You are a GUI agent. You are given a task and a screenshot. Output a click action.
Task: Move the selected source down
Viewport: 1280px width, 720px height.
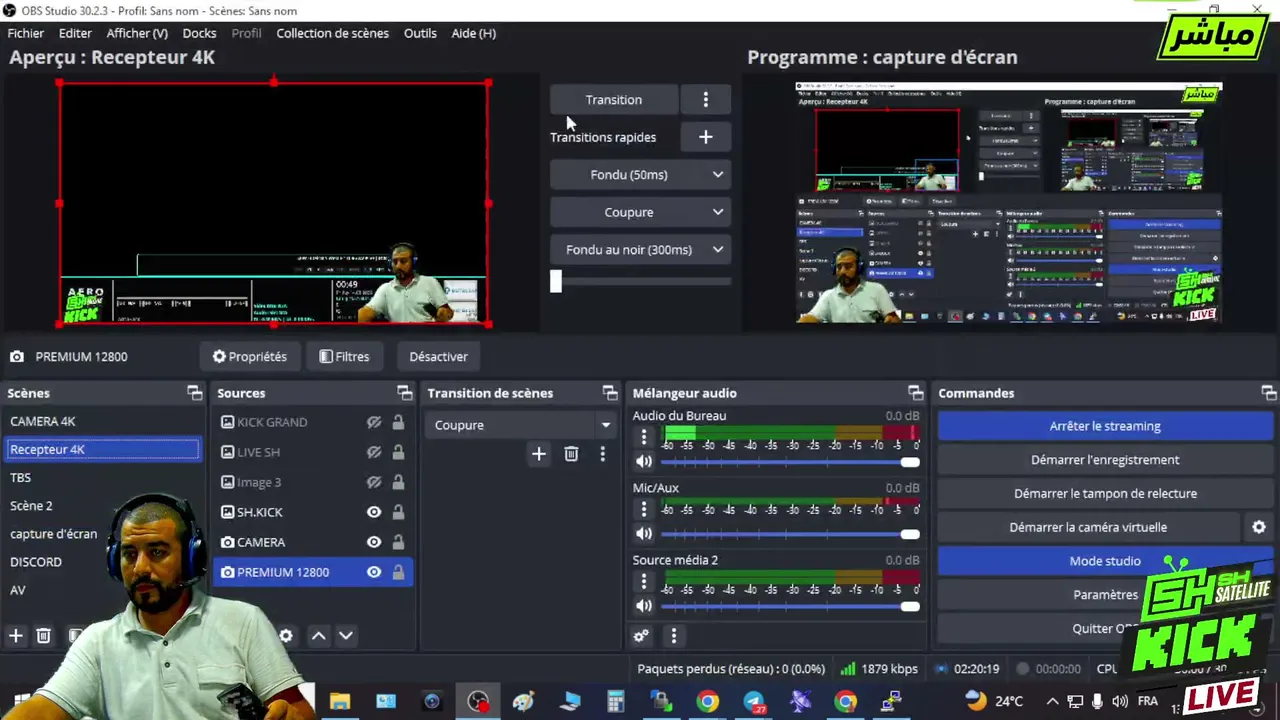346,636
